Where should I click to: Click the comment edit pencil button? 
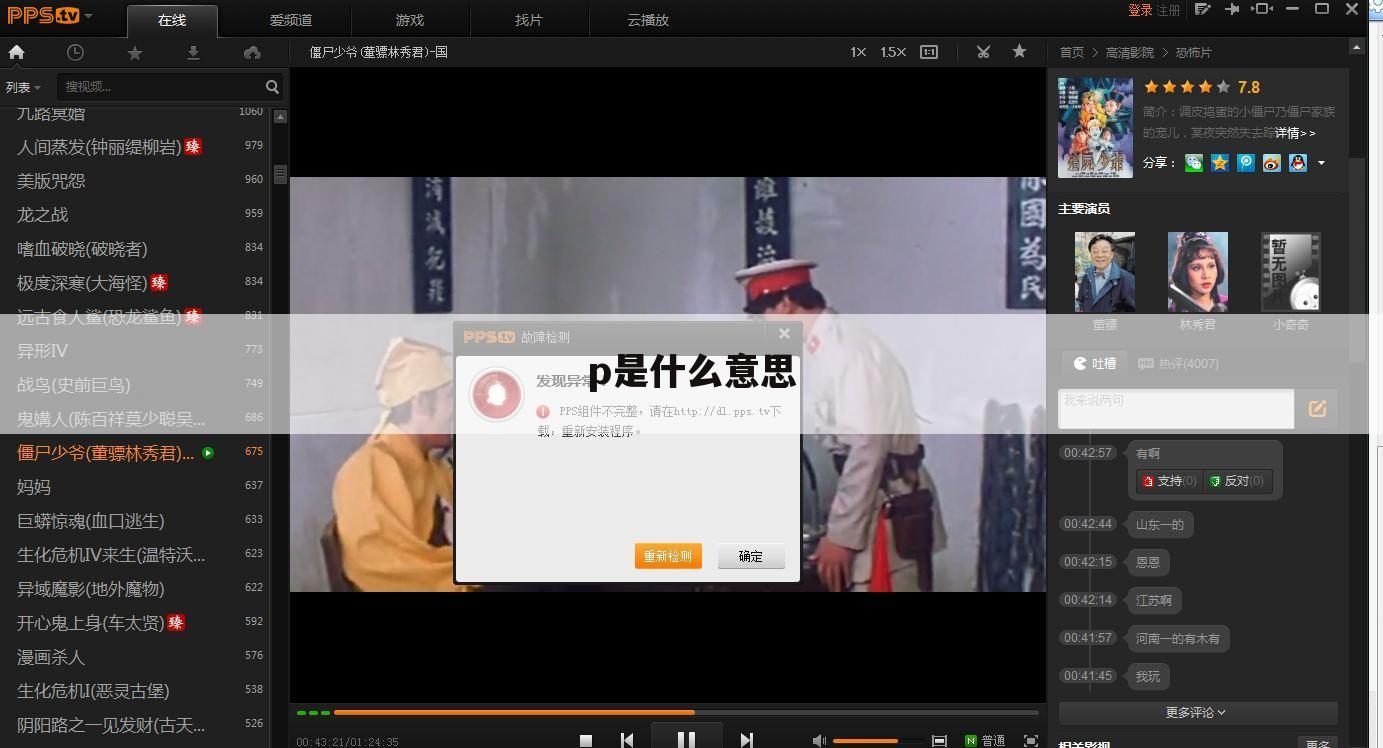pyautogui.click(x=1317, y=408)
